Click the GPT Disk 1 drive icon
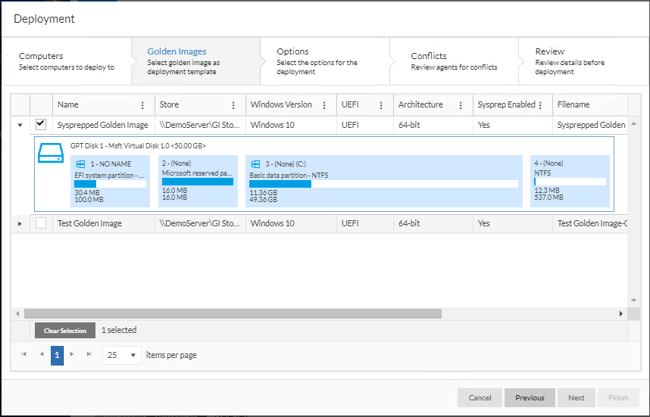Viewport: 650px width, 417px height. 51,153
